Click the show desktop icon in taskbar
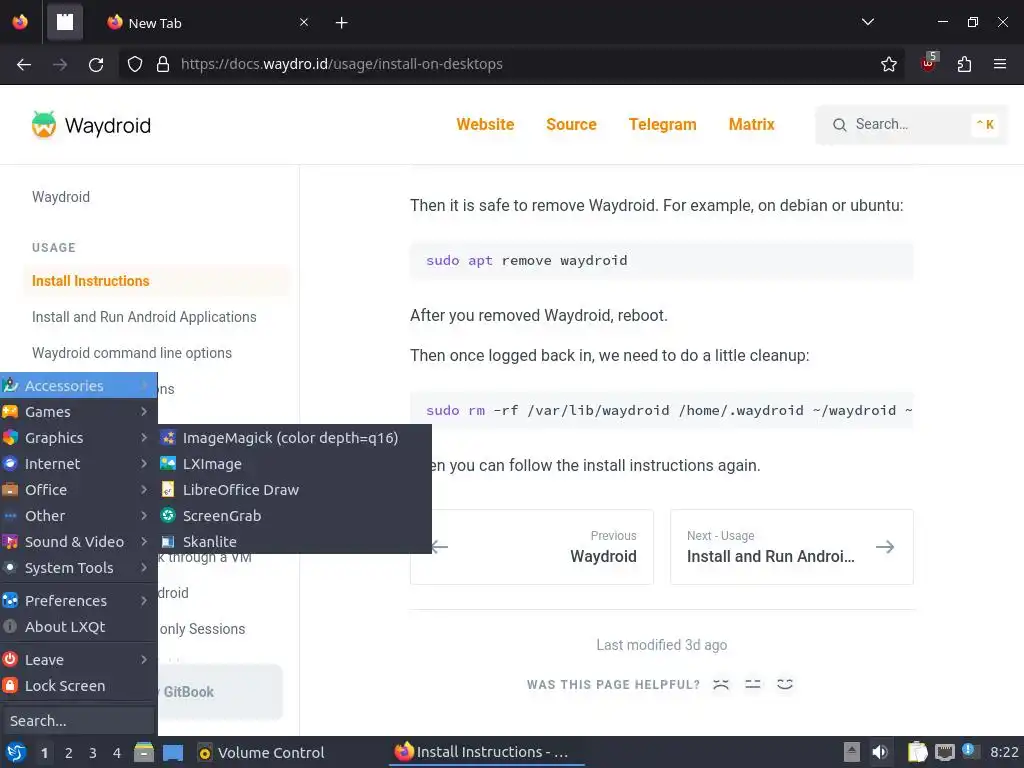The width and height of the screenshot is (1024, 768). click(x=173, y=752)
